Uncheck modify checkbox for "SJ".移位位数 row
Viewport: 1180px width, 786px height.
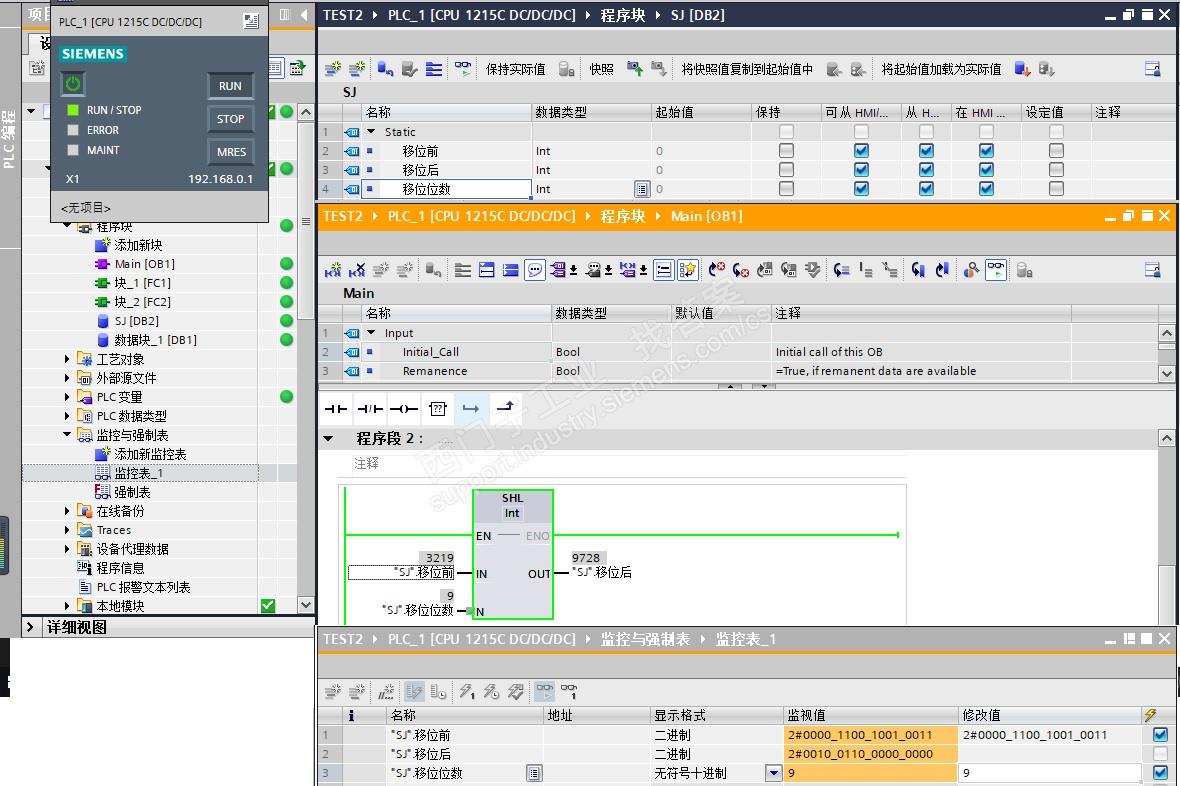point(1160,772)
